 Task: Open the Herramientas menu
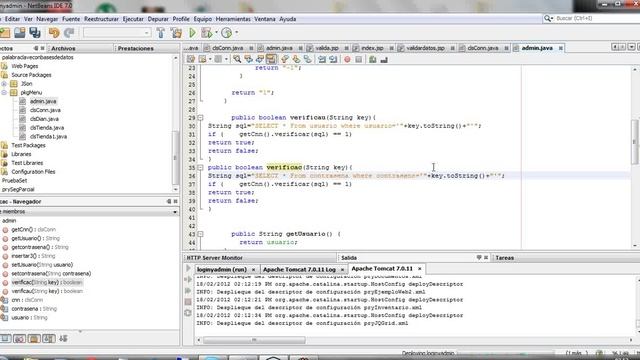[233, 19]
